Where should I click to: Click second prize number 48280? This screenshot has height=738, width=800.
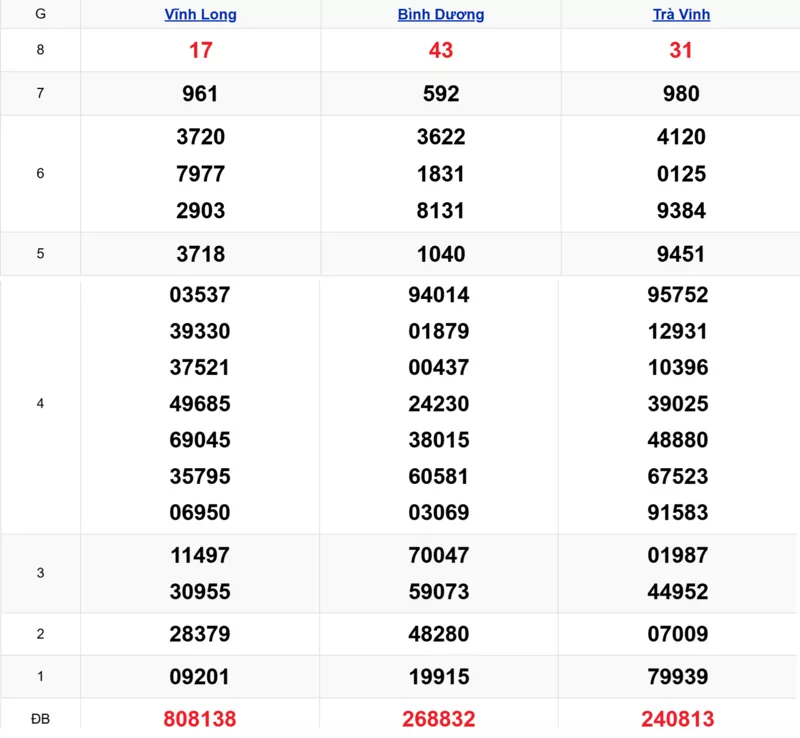tap(440, 634)
